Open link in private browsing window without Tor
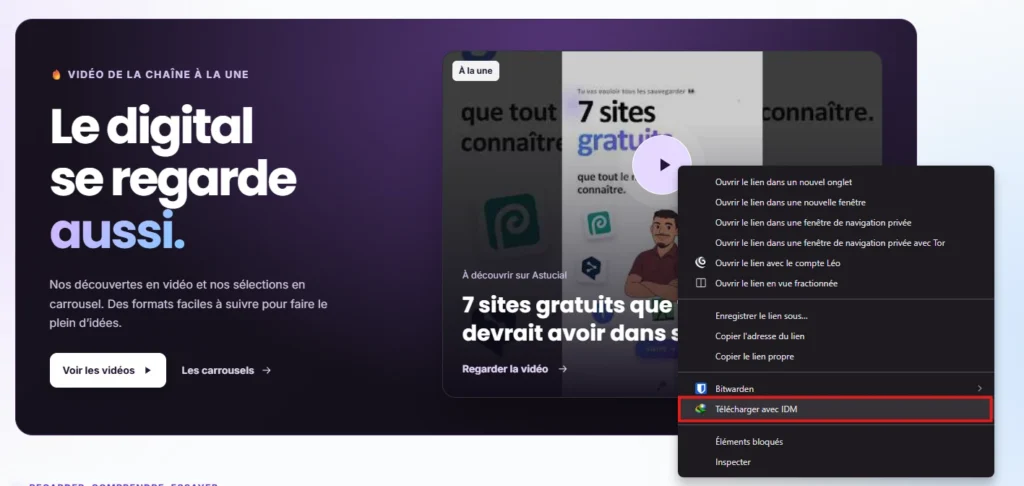This screenshot has width=1024, height=486. tap(835, 223)
